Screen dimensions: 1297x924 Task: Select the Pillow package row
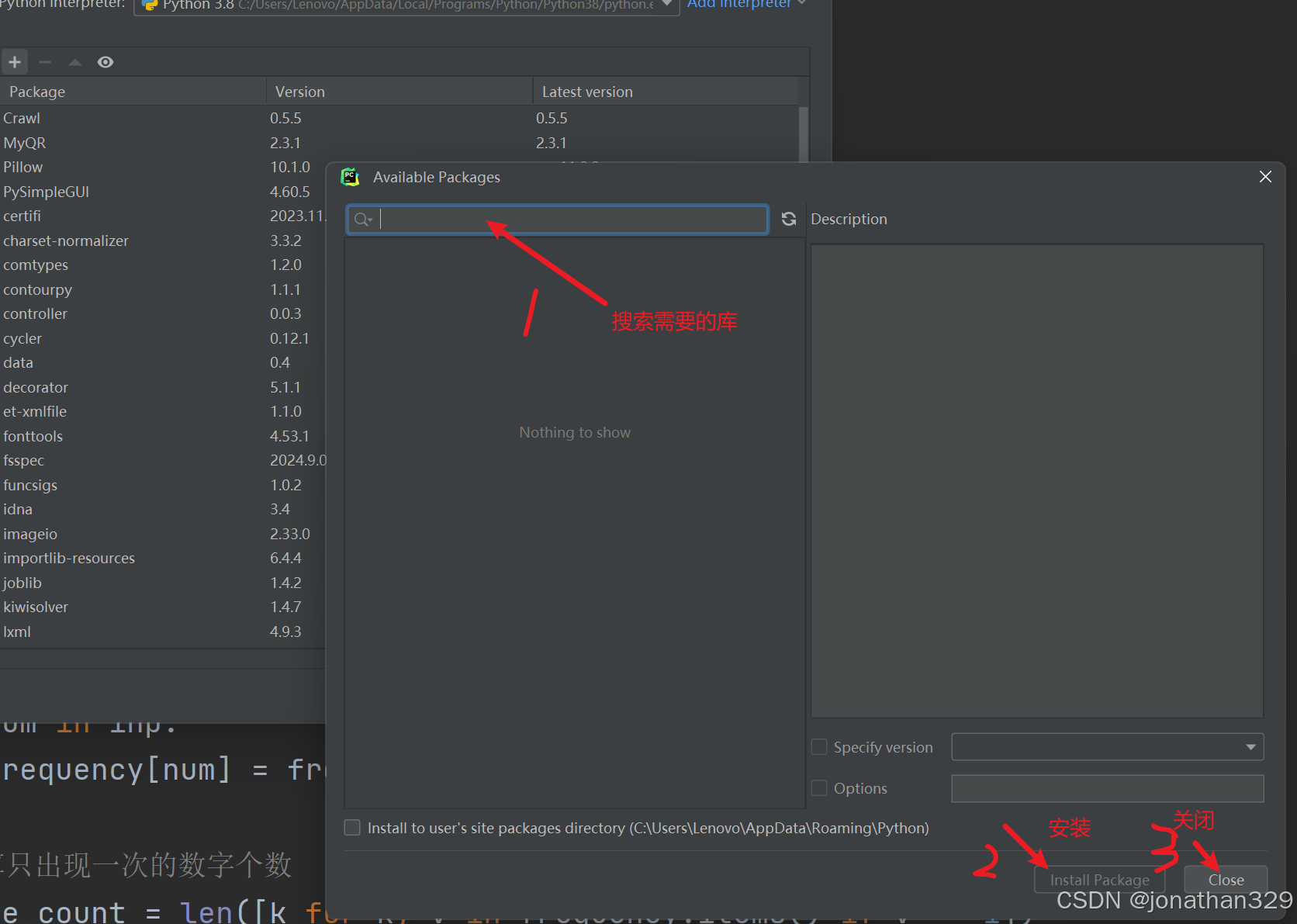coord(163,167)
